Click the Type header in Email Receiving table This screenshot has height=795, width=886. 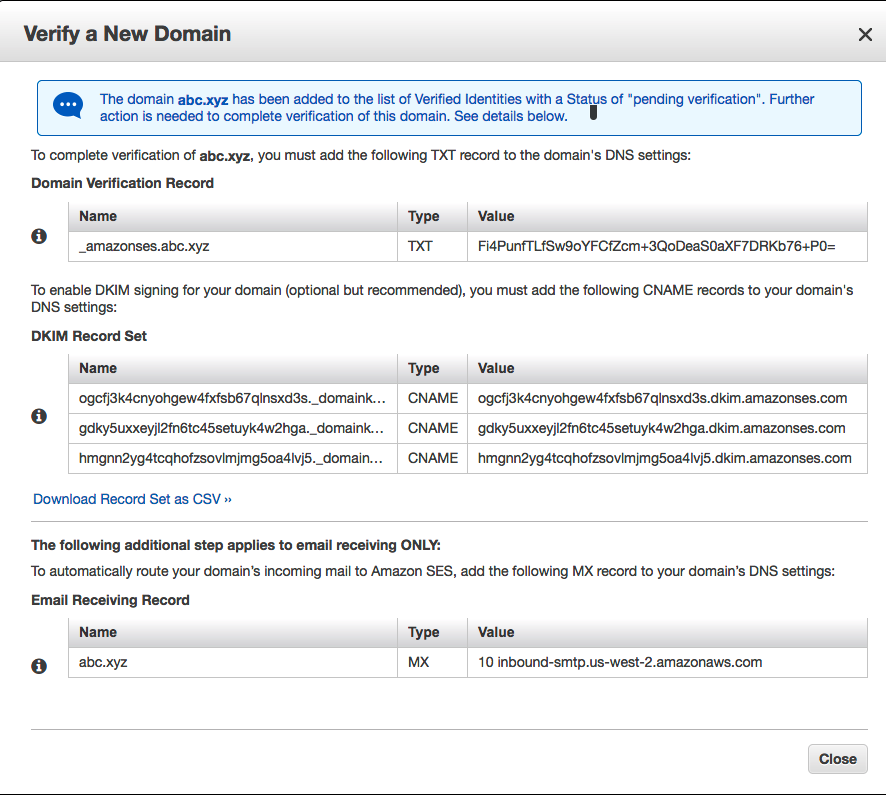tap(424, 632)
